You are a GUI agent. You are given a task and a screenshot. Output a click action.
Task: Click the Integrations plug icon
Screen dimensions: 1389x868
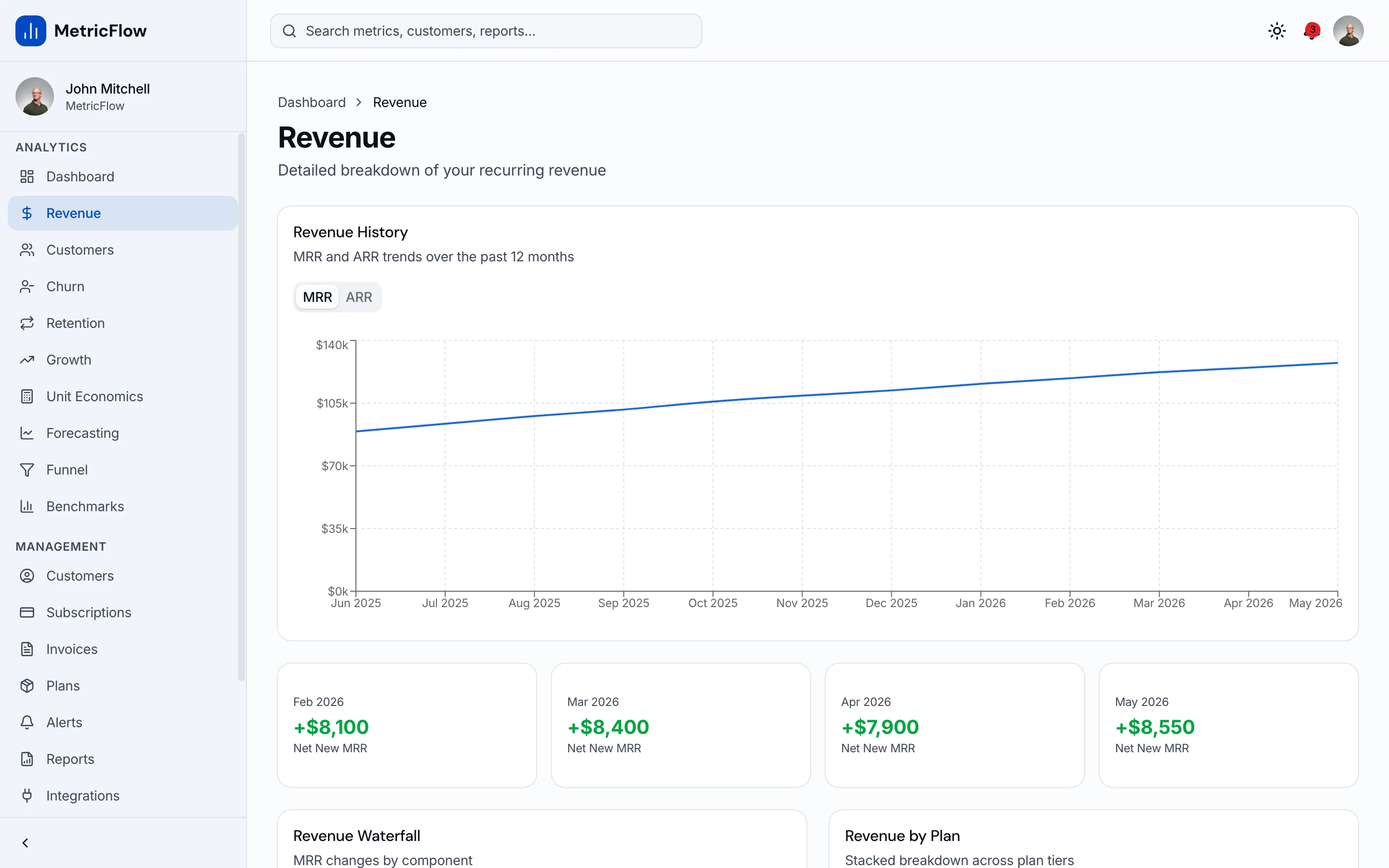tap(27, 796)
